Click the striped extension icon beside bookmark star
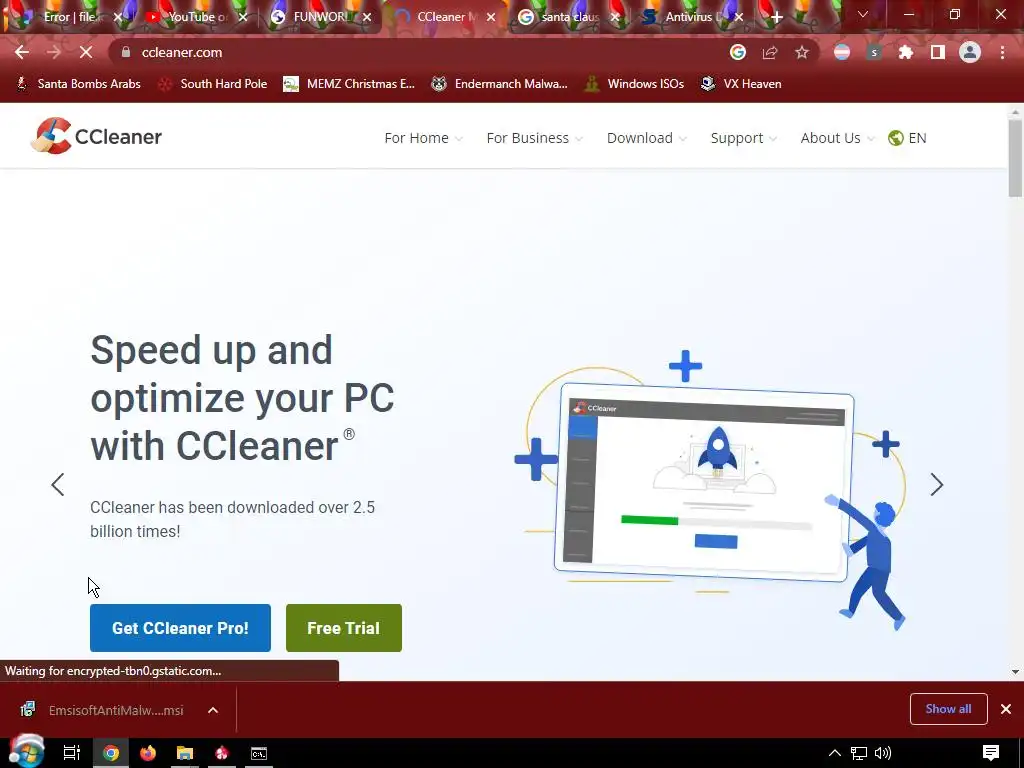1024x768 pixels. (x=842, y=52)
